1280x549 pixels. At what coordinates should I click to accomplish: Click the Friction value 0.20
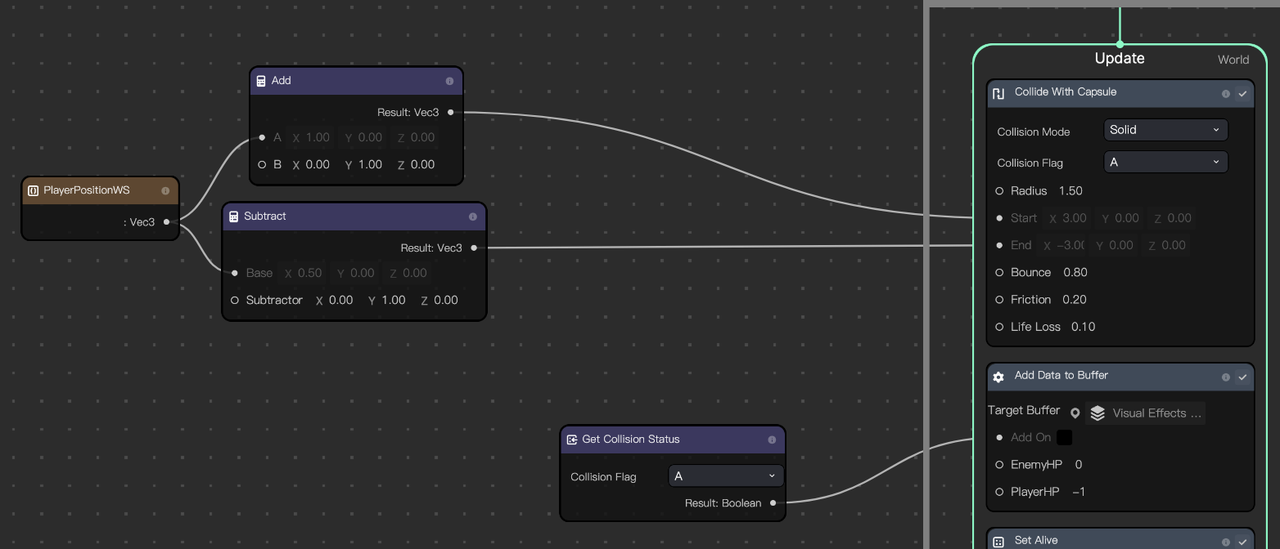[1074, 299]
